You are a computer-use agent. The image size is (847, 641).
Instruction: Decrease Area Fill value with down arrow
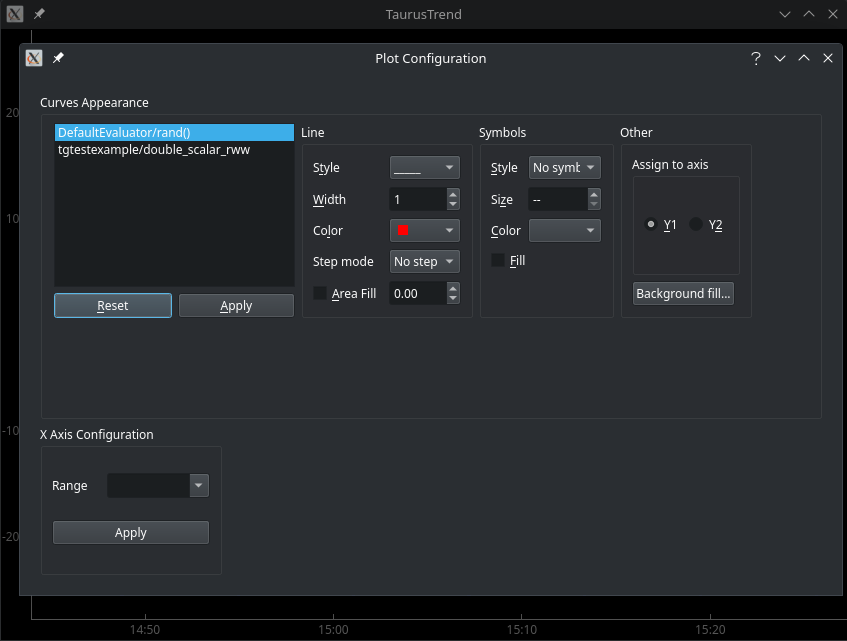point(453,298)
